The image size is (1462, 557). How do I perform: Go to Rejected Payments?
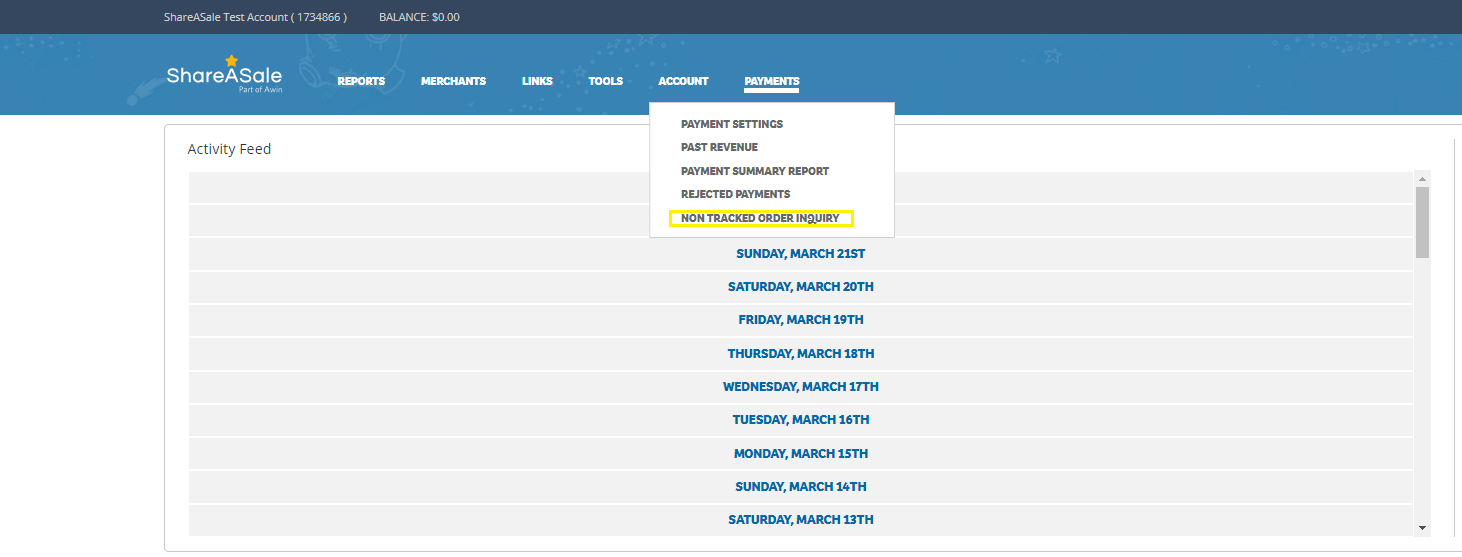pos(735,194)
